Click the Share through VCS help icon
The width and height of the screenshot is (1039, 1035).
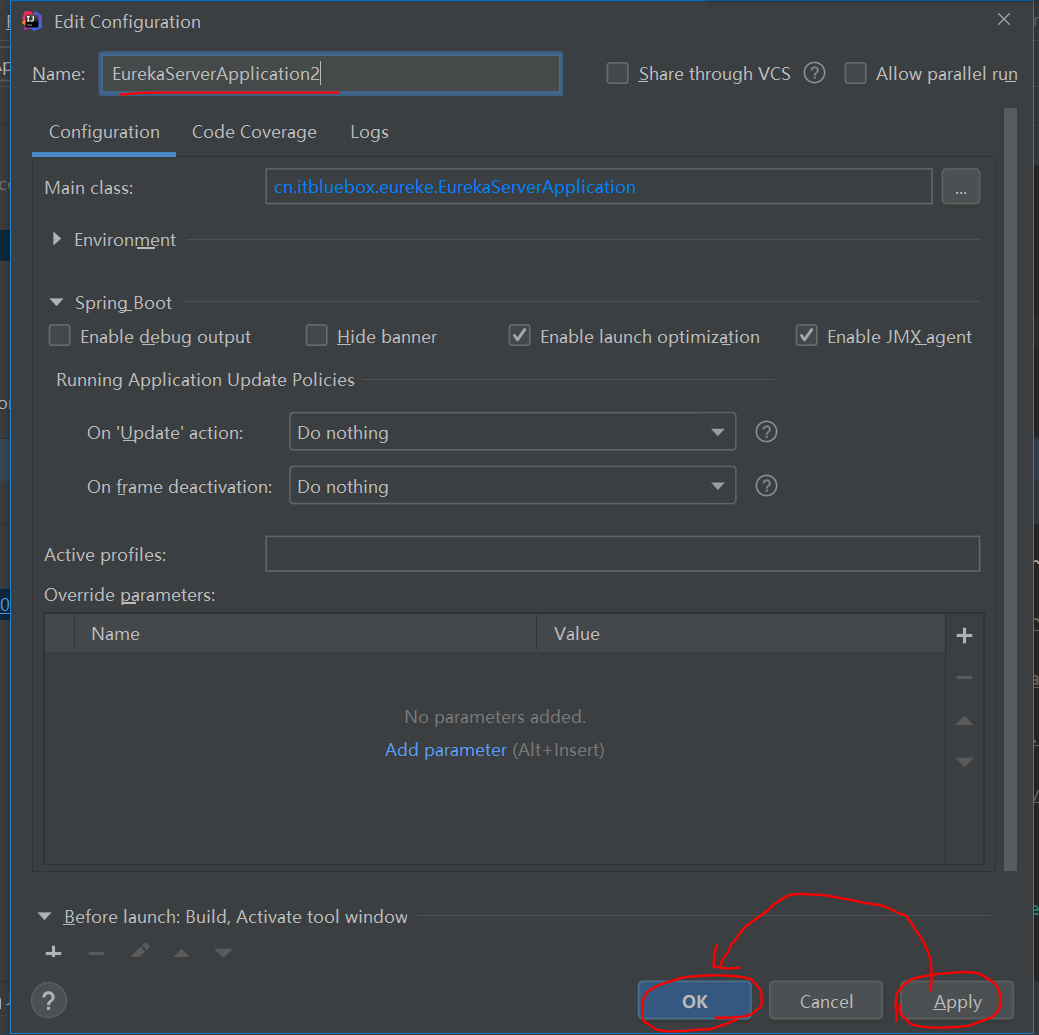[814, 73]
